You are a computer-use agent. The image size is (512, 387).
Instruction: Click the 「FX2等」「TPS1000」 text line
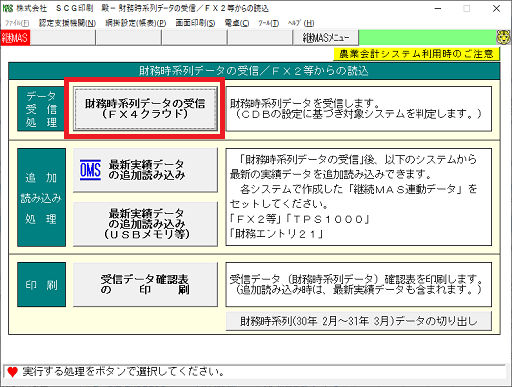tap(299, 219)
